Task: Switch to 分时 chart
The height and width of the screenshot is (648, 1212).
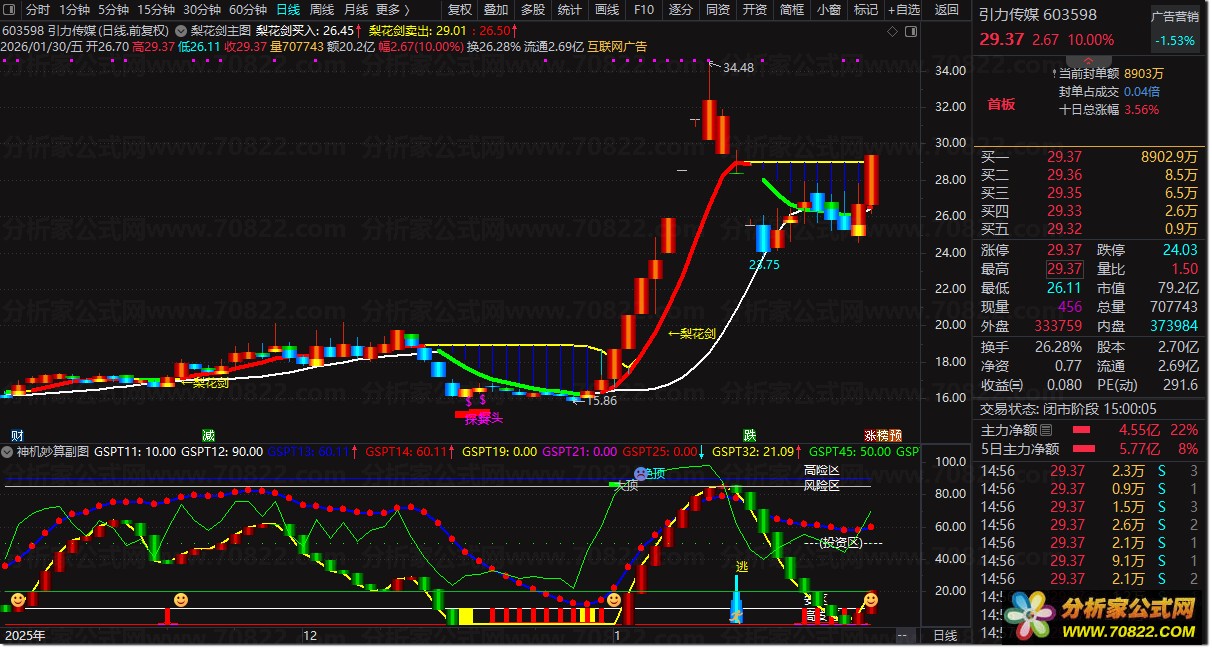Action: (37, 9)
